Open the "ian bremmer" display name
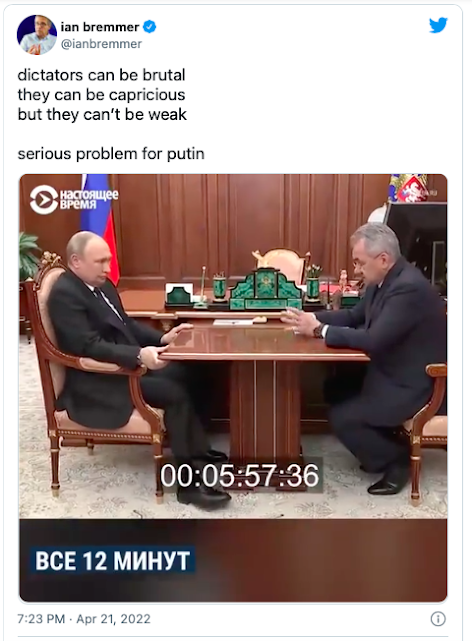 click(100, 27)
